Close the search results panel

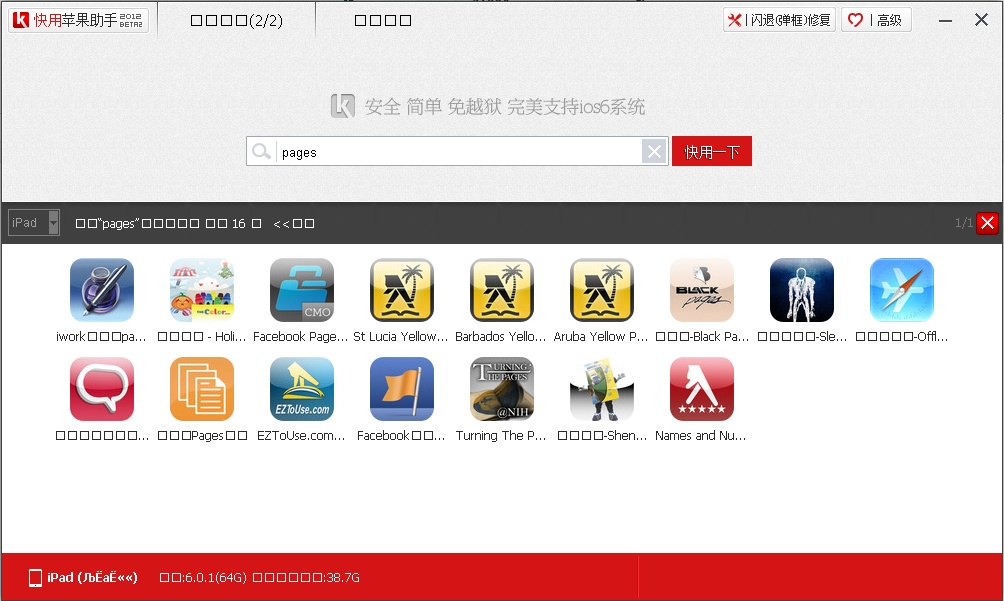pos(987,223)
